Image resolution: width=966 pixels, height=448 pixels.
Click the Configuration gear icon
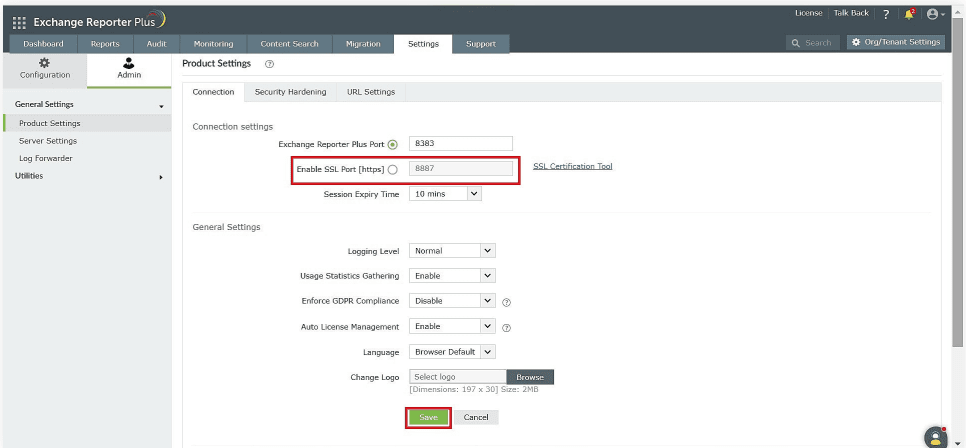coord(44,63)
